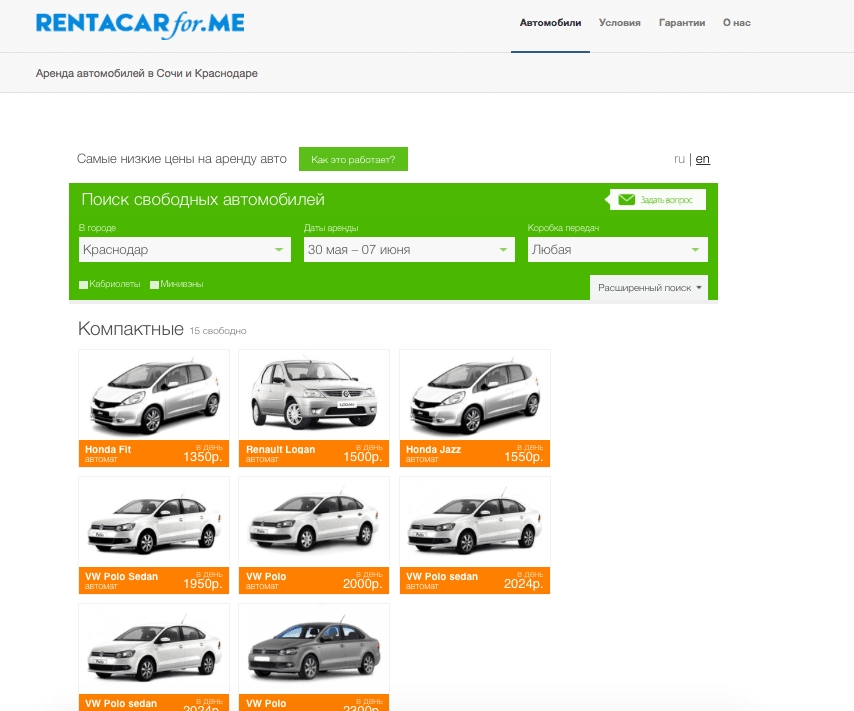Image resolution: width=854 pixels, height=711 pixels.
Task: Open the city dropdown showing Краснодар
Action: point(185,250)
